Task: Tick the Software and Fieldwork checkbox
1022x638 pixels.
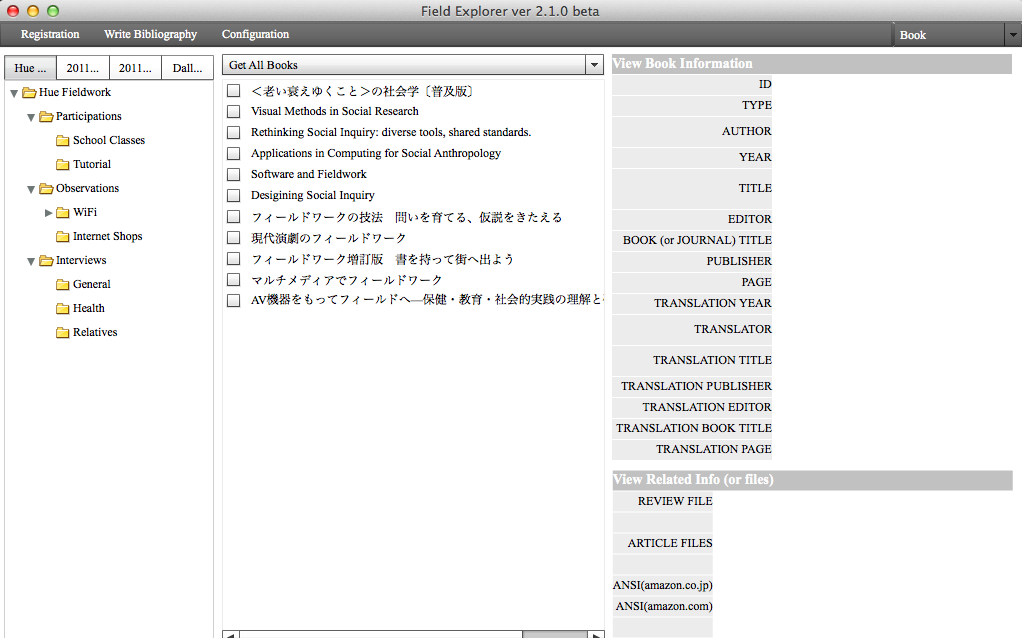Action: click(x=233, y=174)
